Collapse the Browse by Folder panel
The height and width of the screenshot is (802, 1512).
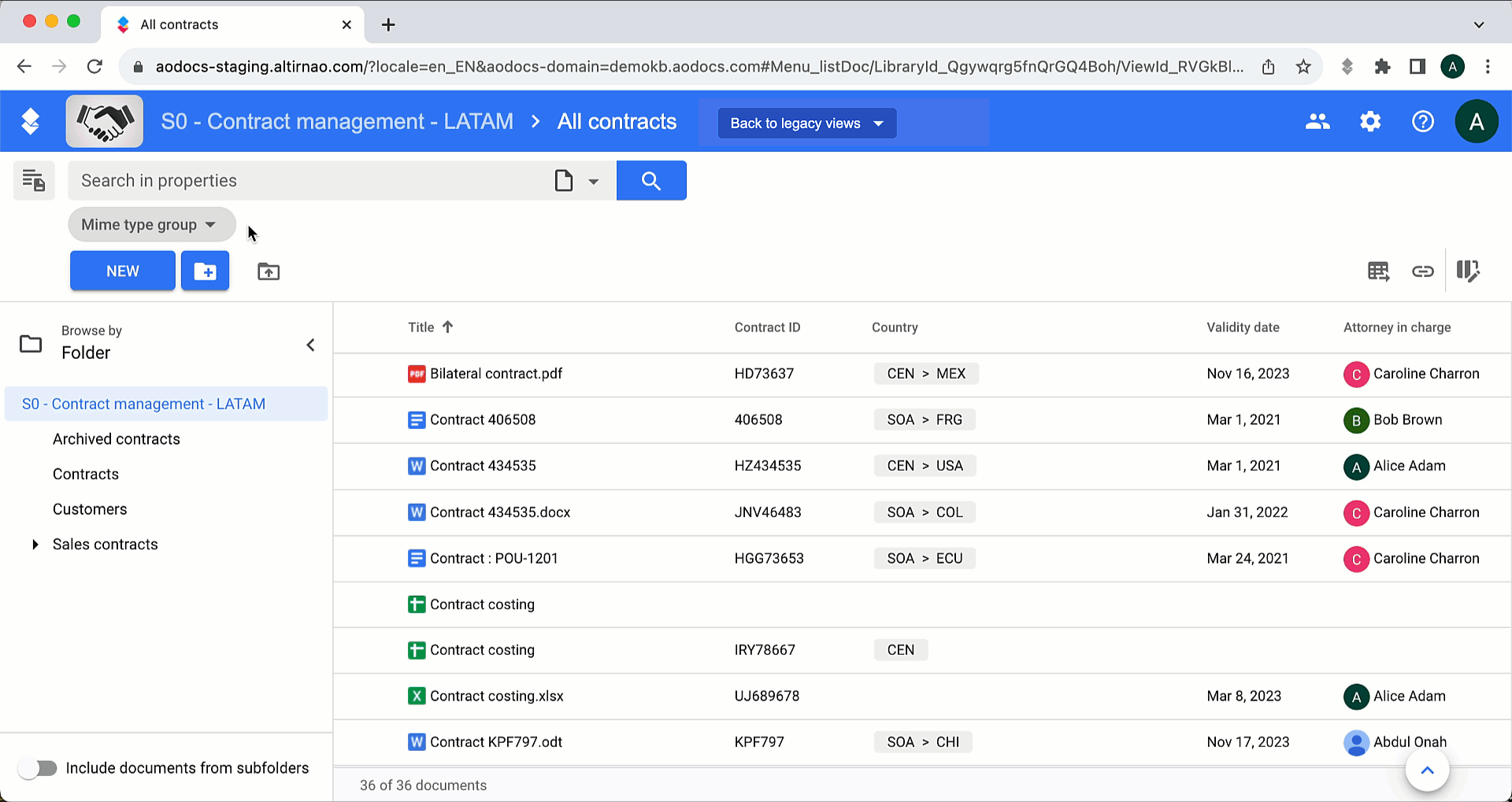(310, 345)
